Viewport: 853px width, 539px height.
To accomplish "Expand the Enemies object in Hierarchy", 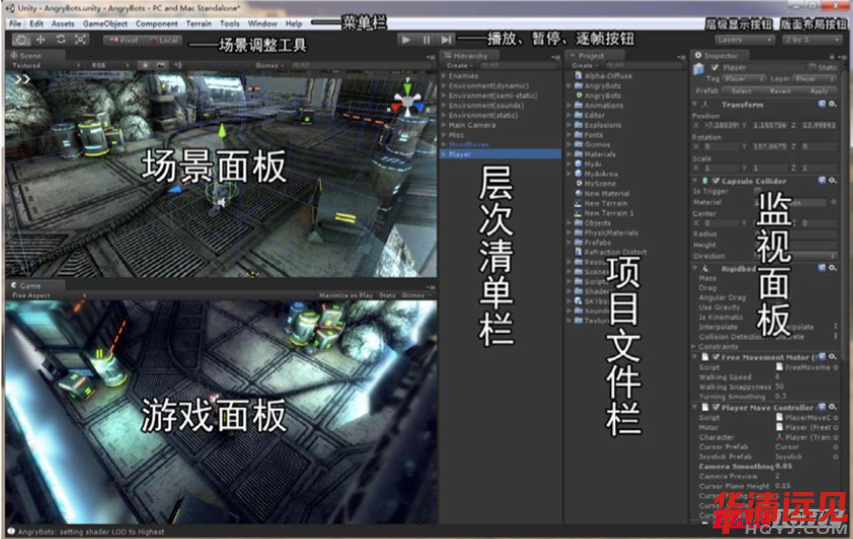I will (x=444, y=76).
